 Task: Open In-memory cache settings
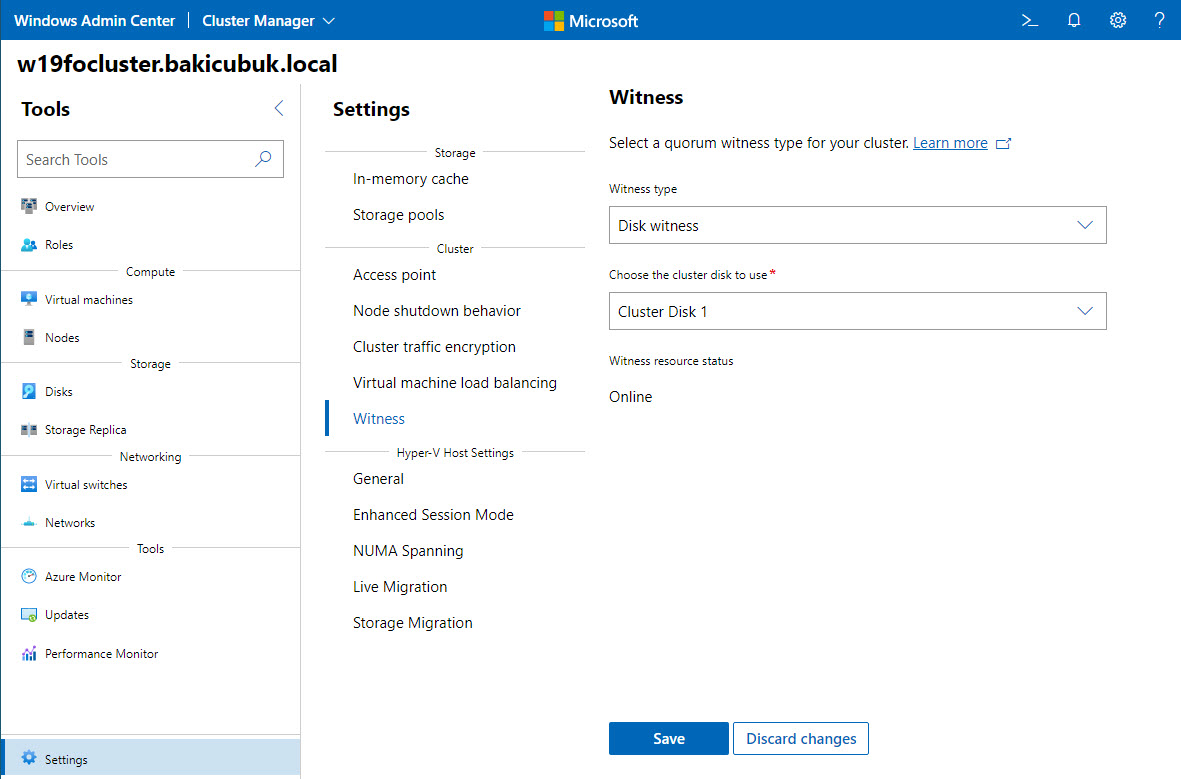410,179
